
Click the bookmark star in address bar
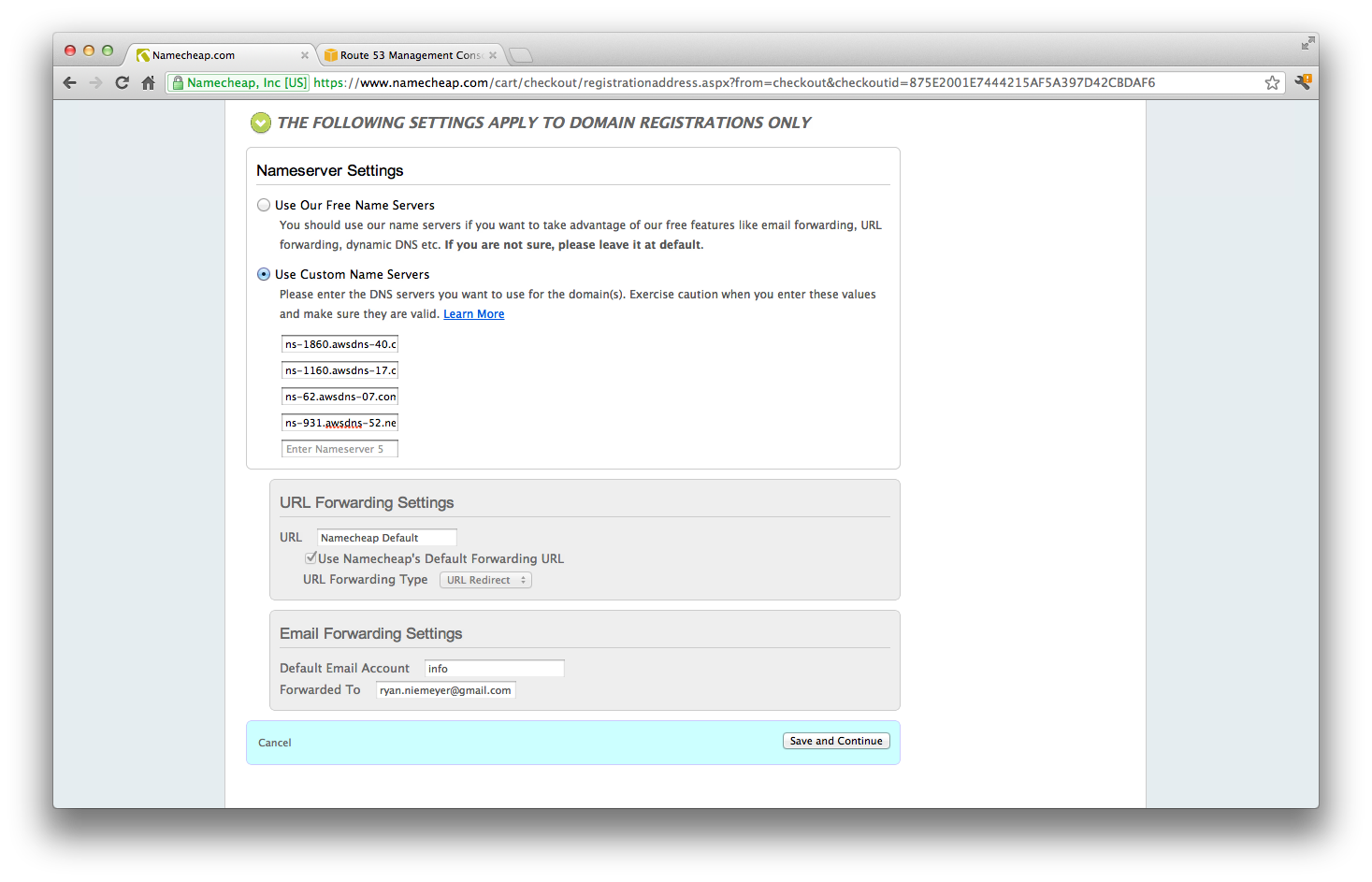point(1272,82)
